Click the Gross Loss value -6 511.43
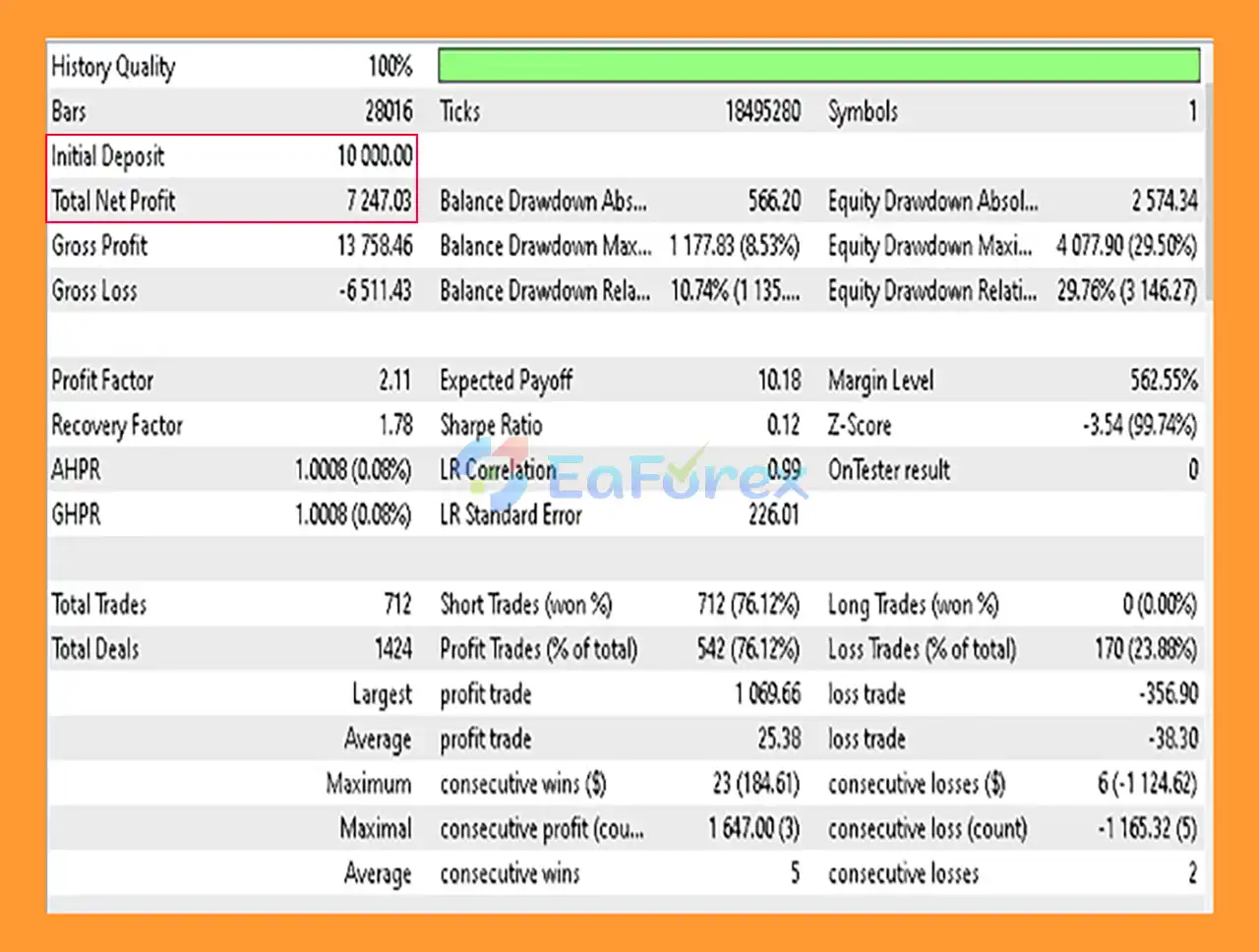Screen dimensions: 1259x952 tap(373, 291)
